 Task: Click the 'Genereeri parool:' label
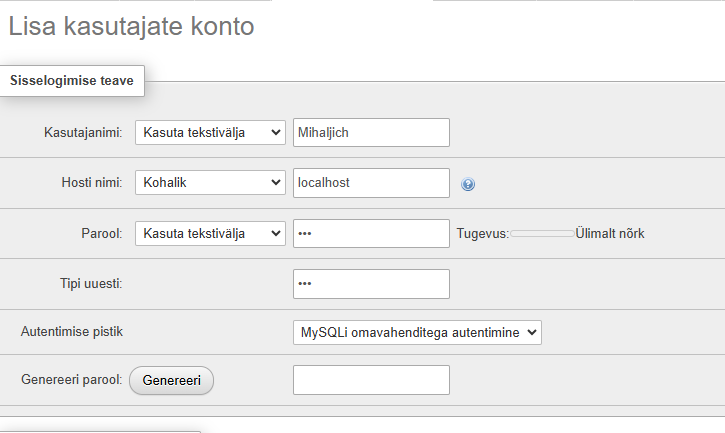point(72,380)
